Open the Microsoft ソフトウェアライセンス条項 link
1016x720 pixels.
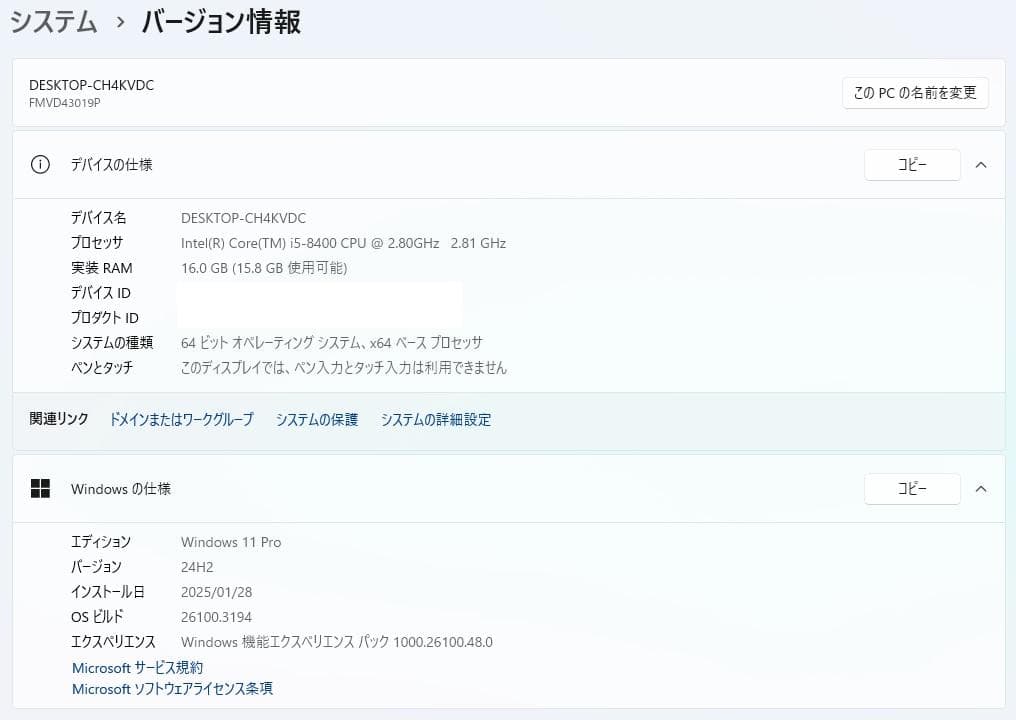click(x=172, y=688)
